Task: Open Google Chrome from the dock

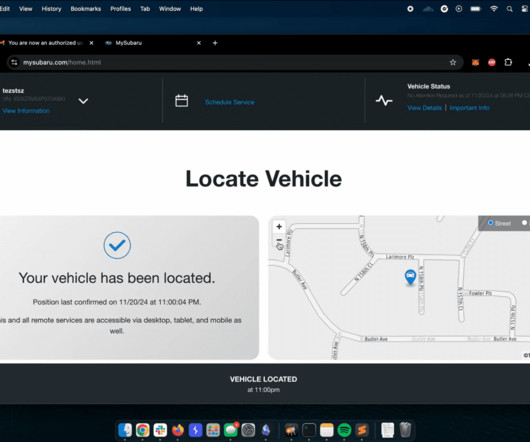Action: [143, 430]
